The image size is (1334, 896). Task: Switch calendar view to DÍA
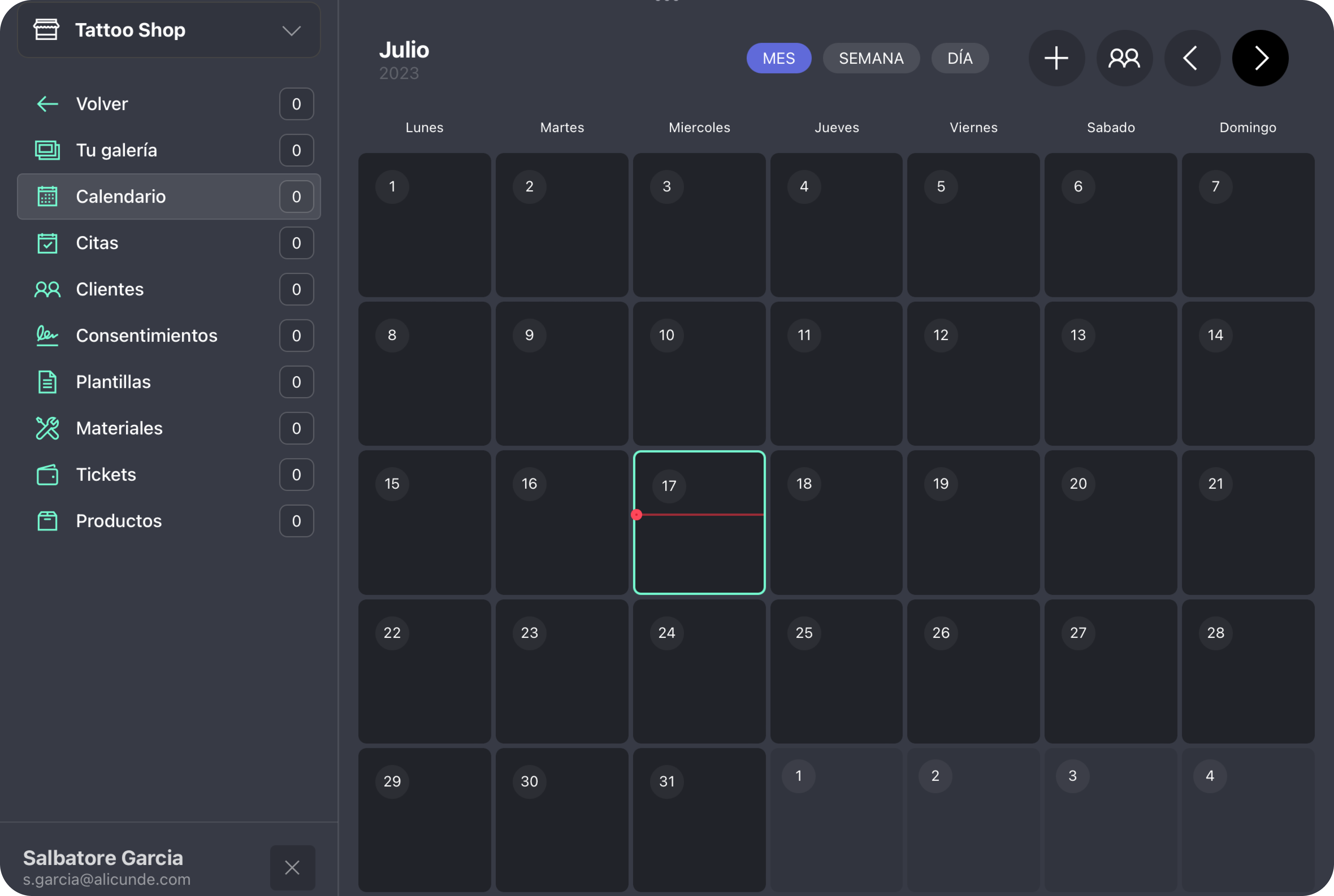(x=960, y=58)
